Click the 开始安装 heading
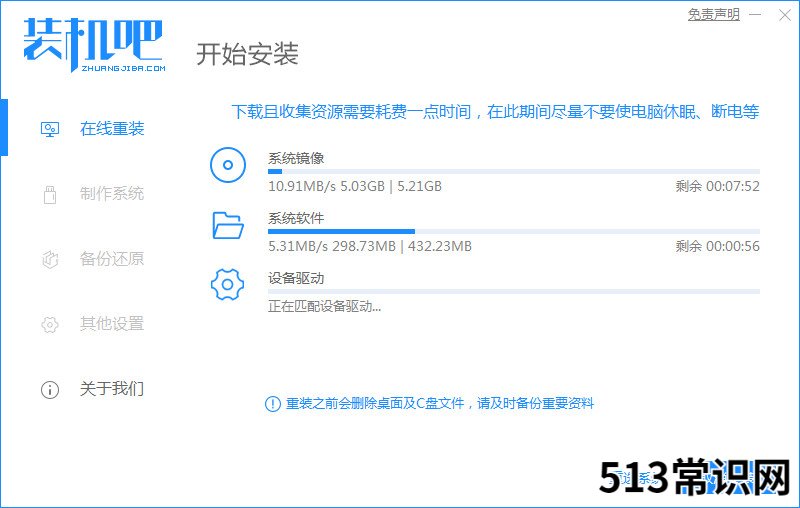Screen dimensions: 800x508 [x=247, y=54]
